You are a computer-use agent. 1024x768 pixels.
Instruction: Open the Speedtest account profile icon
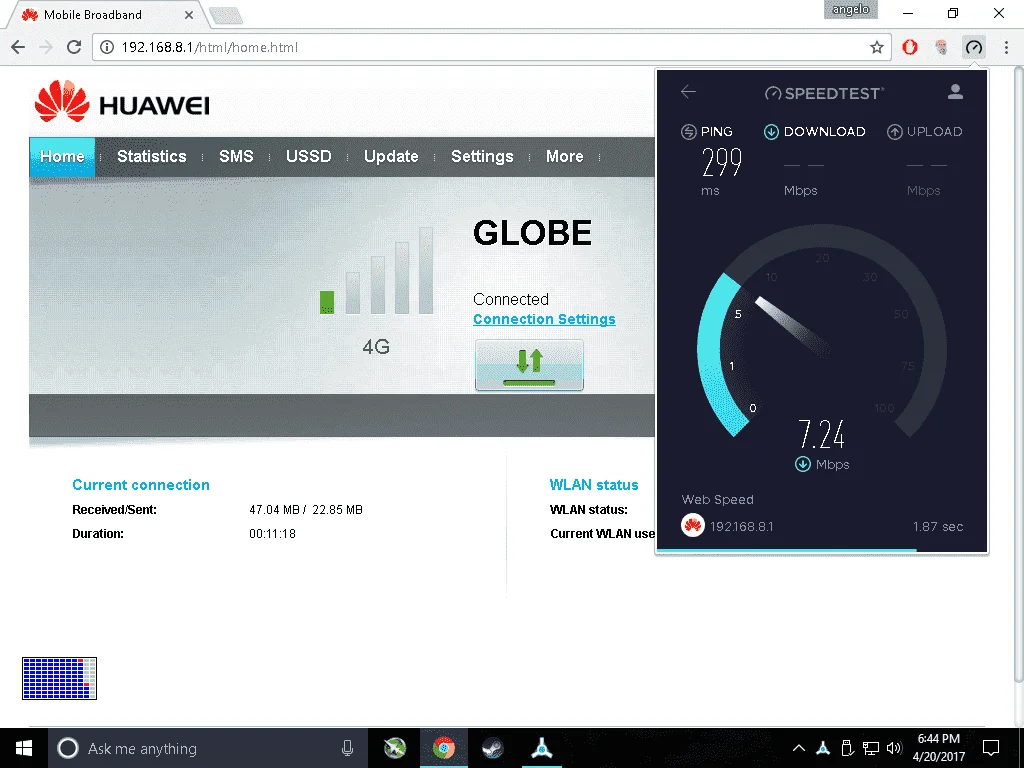click(955, 91)
